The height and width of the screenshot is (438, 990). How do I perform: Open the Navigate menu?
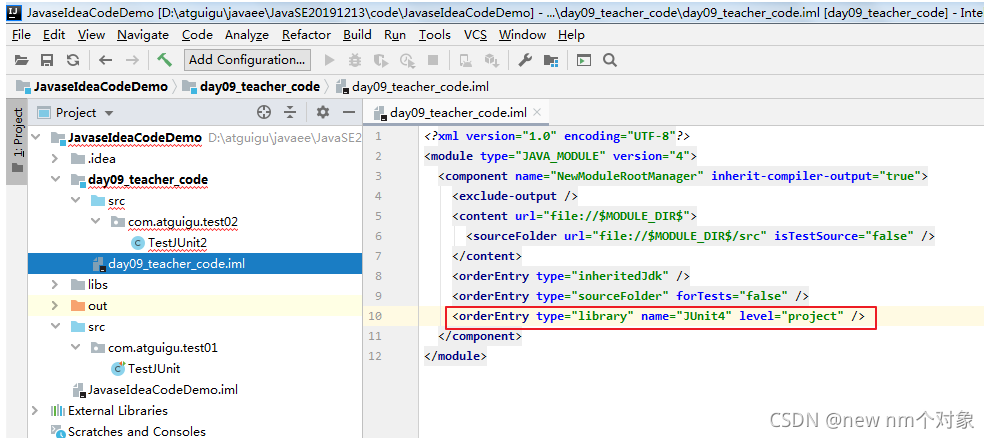143,35
